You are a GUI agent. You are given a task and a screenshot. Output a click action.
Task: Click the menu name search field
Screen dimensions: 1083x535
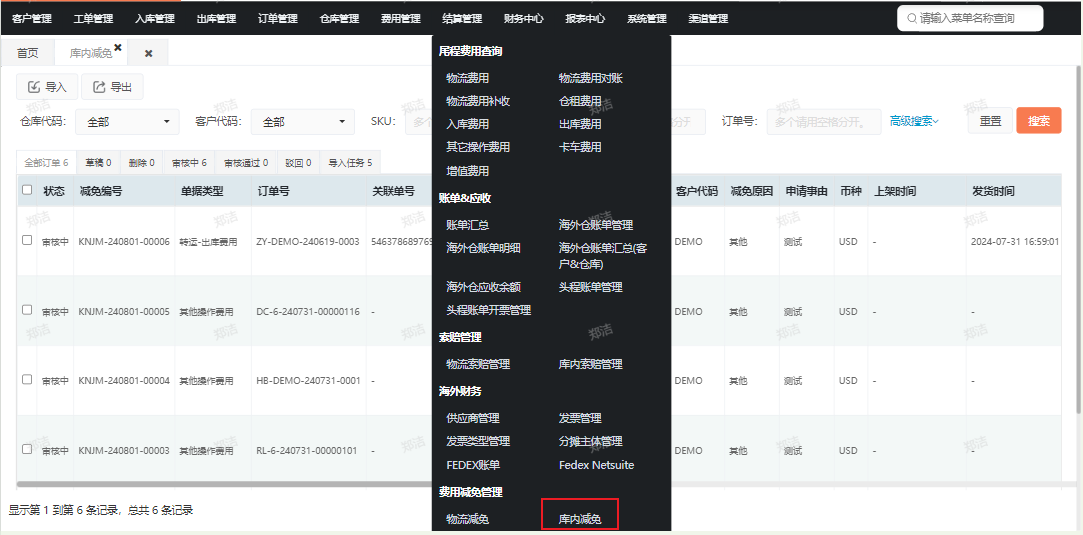tap(970, 19)
